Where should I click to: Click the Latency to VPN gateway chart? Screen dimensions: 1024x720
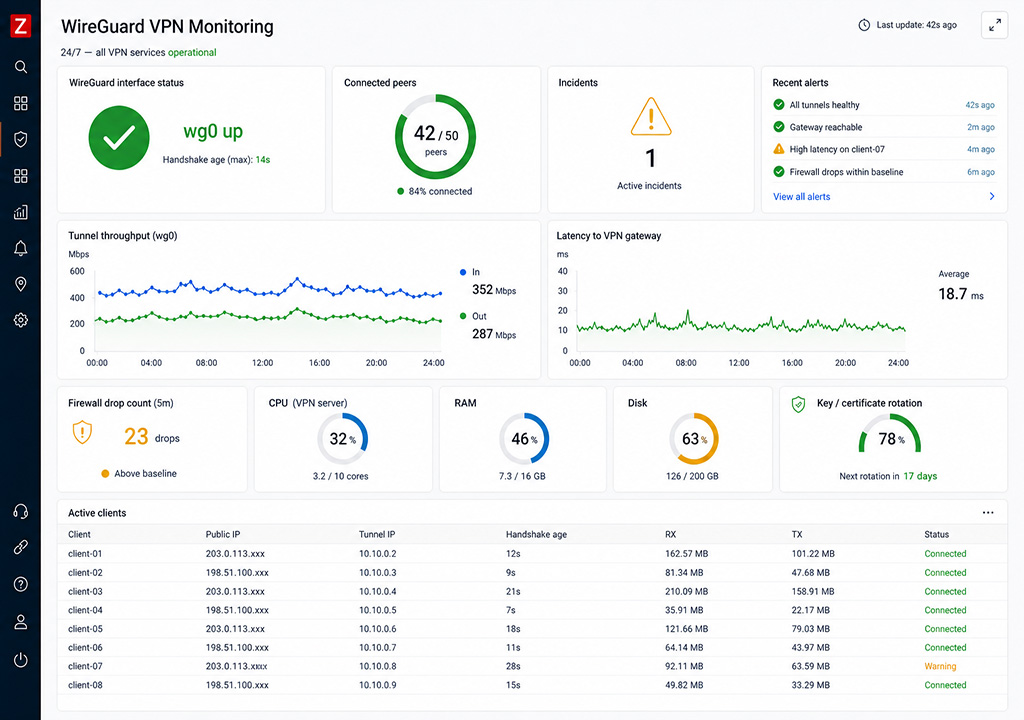tap(741, 310)
